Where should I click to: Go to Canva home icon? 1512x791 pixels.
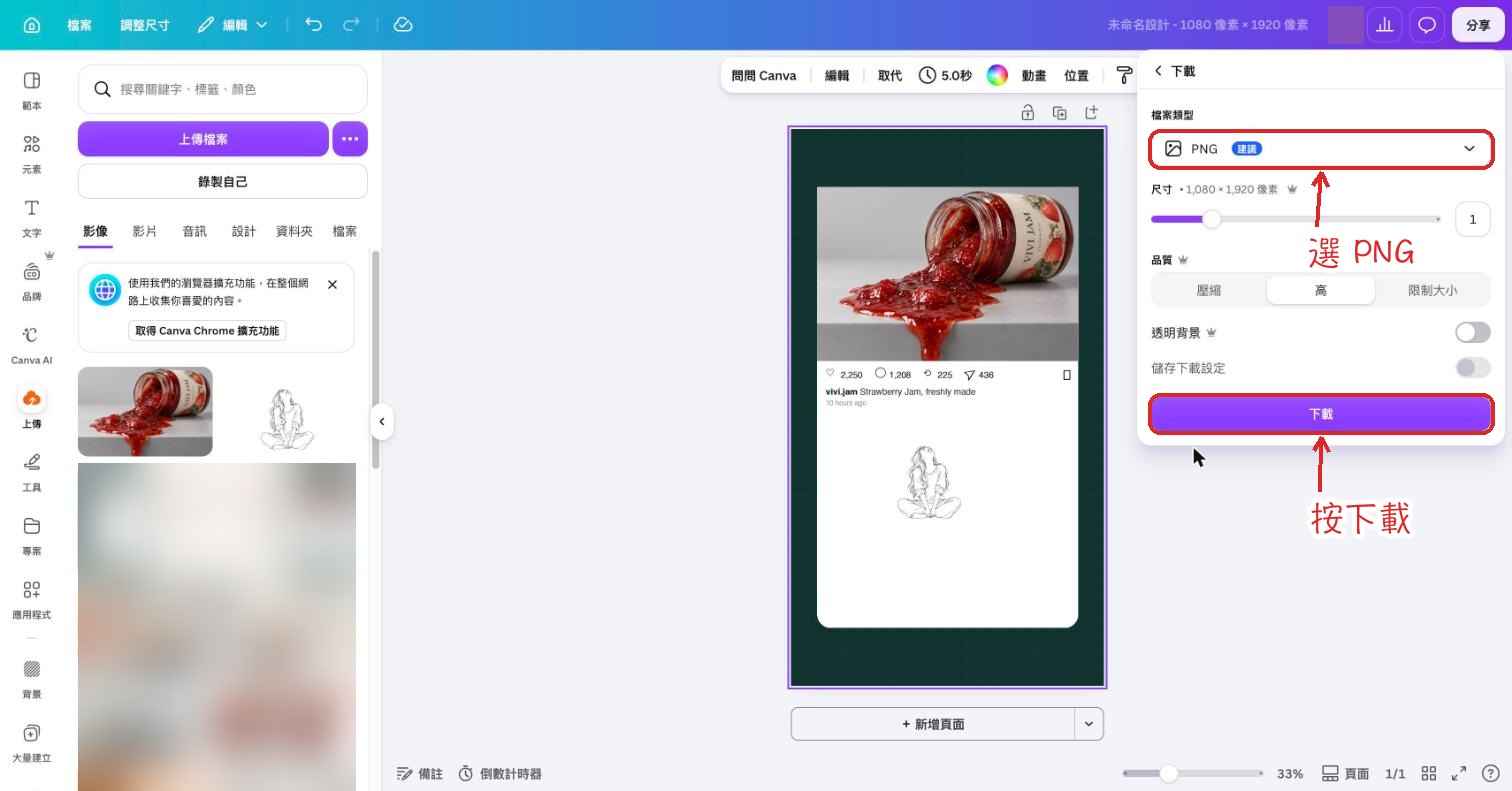32,25
